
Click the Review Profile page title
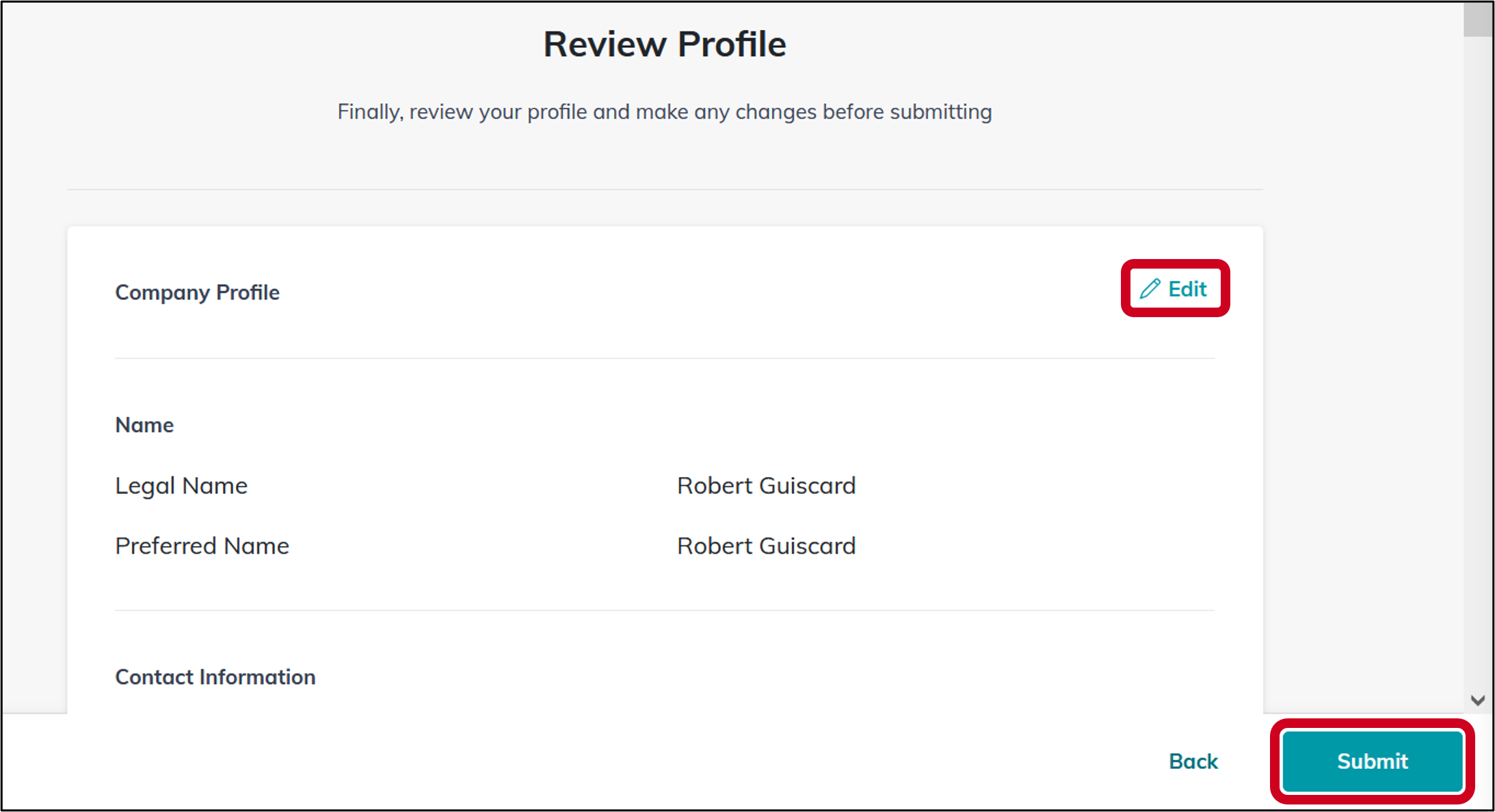(x=664, y=43)
